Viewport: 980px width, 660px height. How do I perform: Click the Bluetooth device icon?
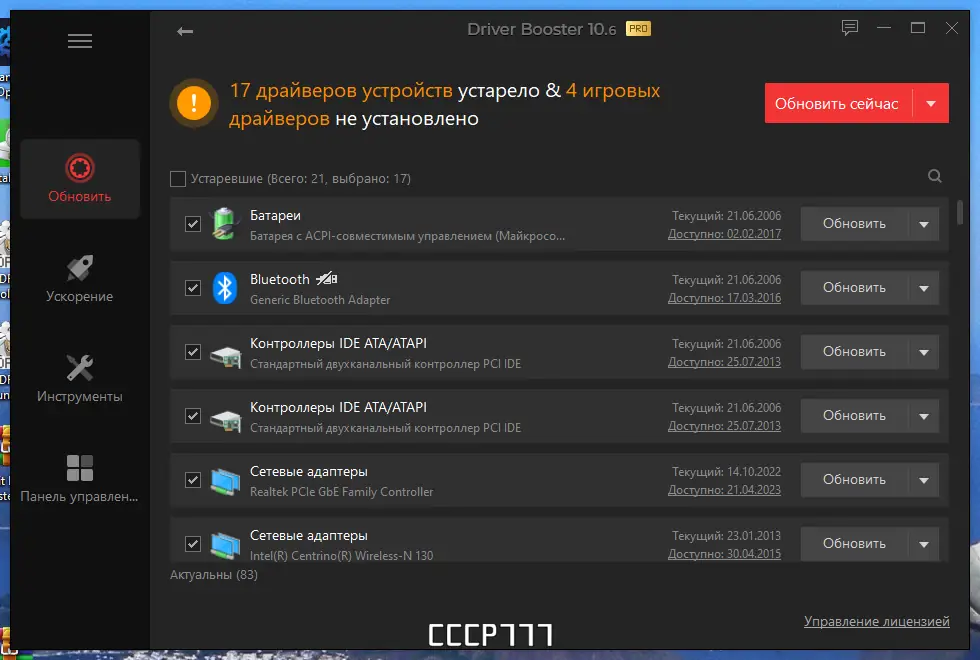tap(225, 288)
